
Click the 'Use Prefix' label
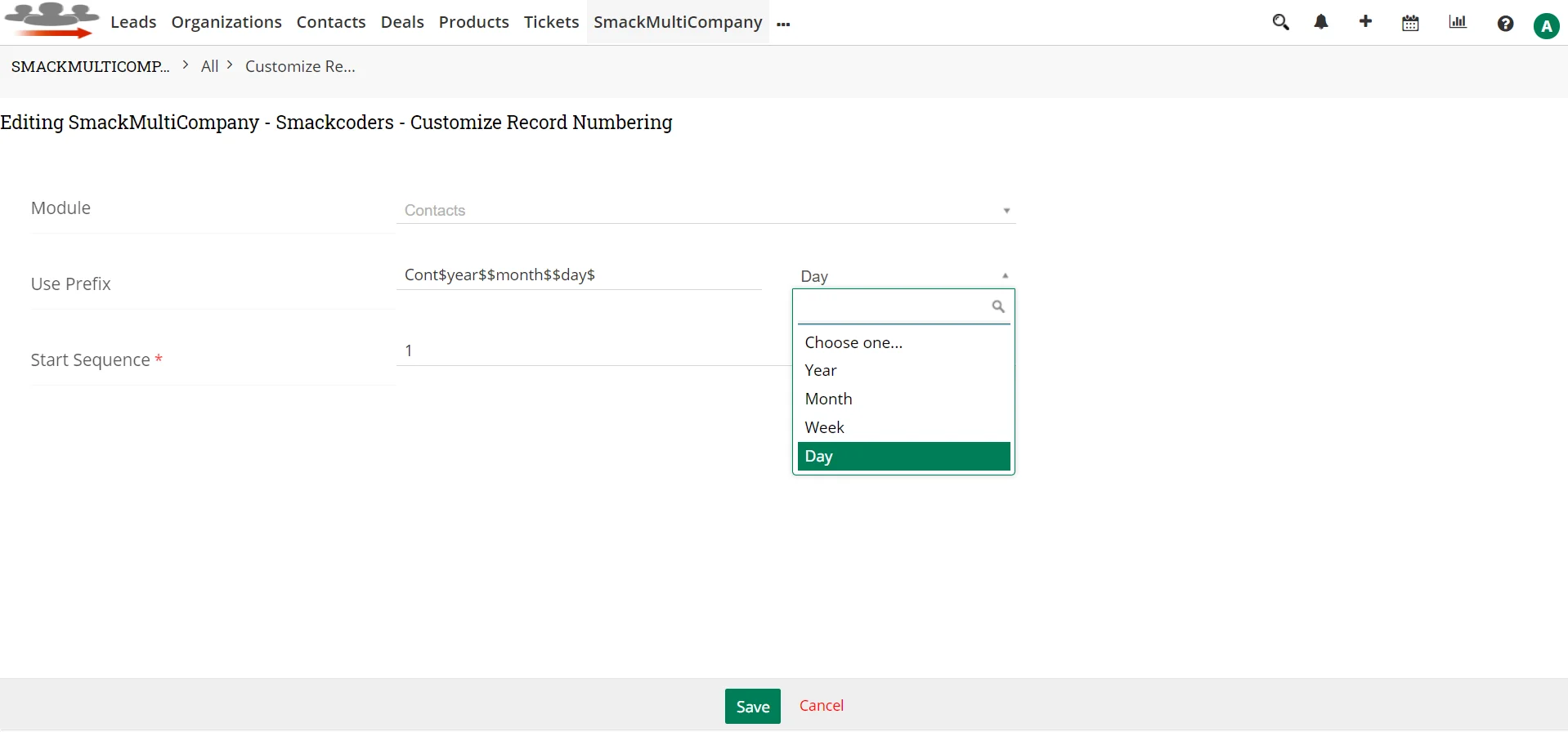click(x=70, y=284)
